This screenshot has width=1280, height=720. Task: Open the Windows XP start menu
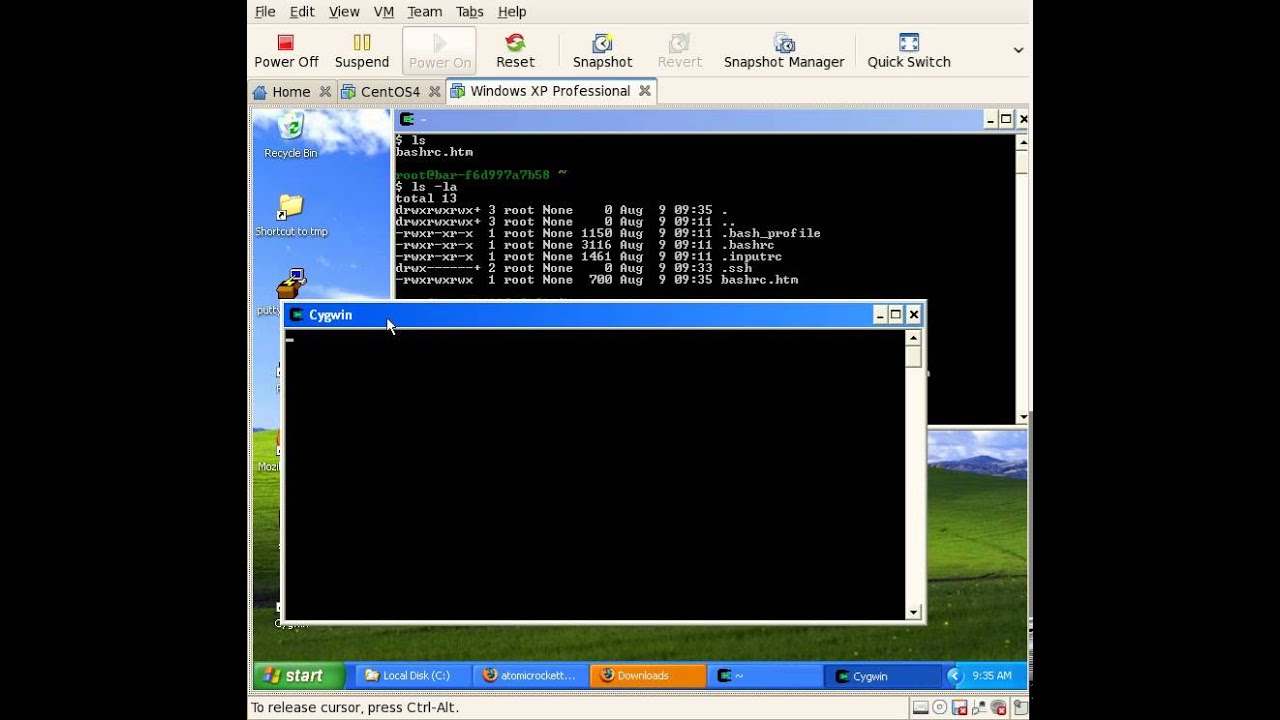point(298,676)
